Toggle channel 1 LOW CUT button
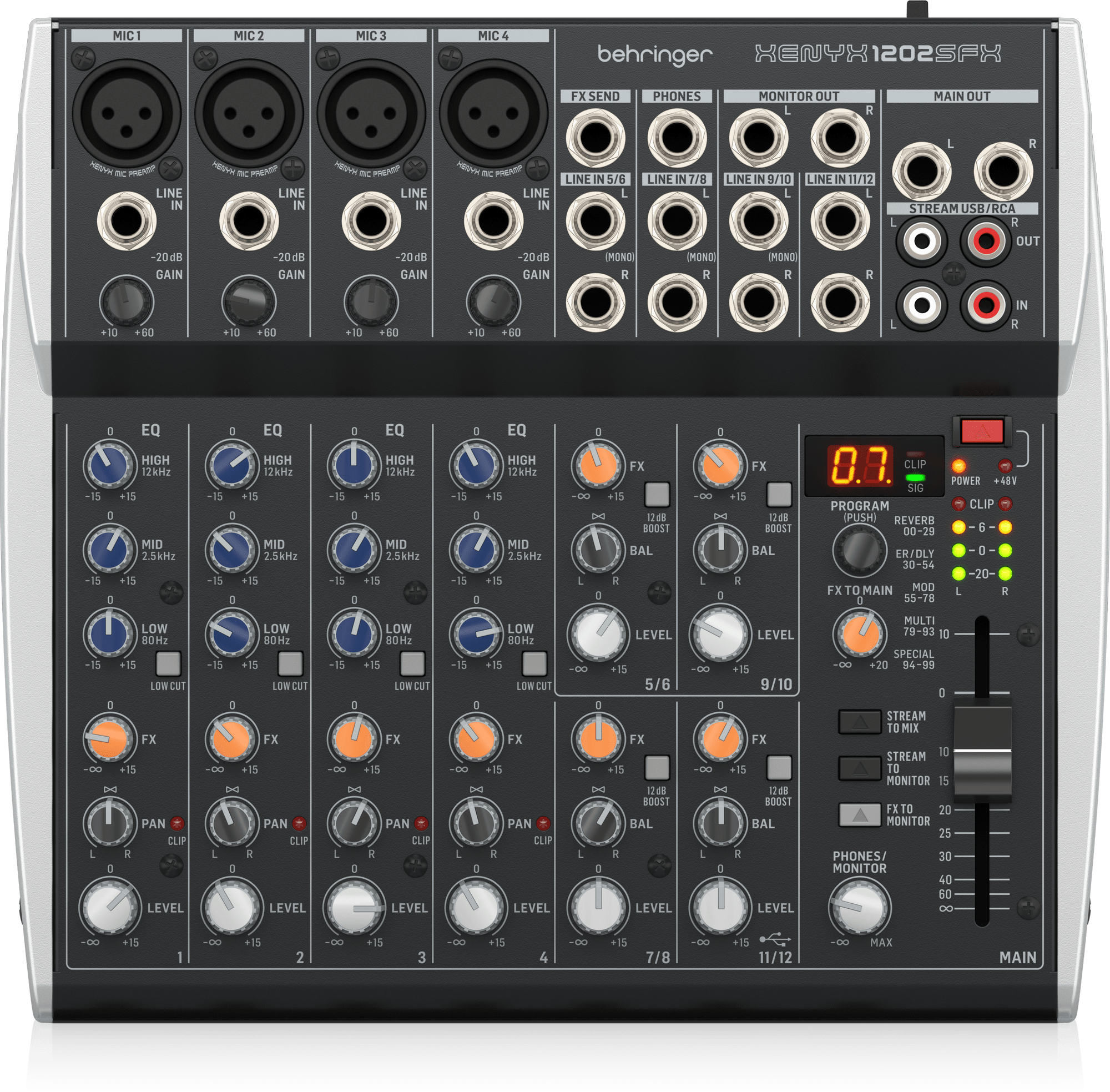The image size is (1110, 1092). 168,663
